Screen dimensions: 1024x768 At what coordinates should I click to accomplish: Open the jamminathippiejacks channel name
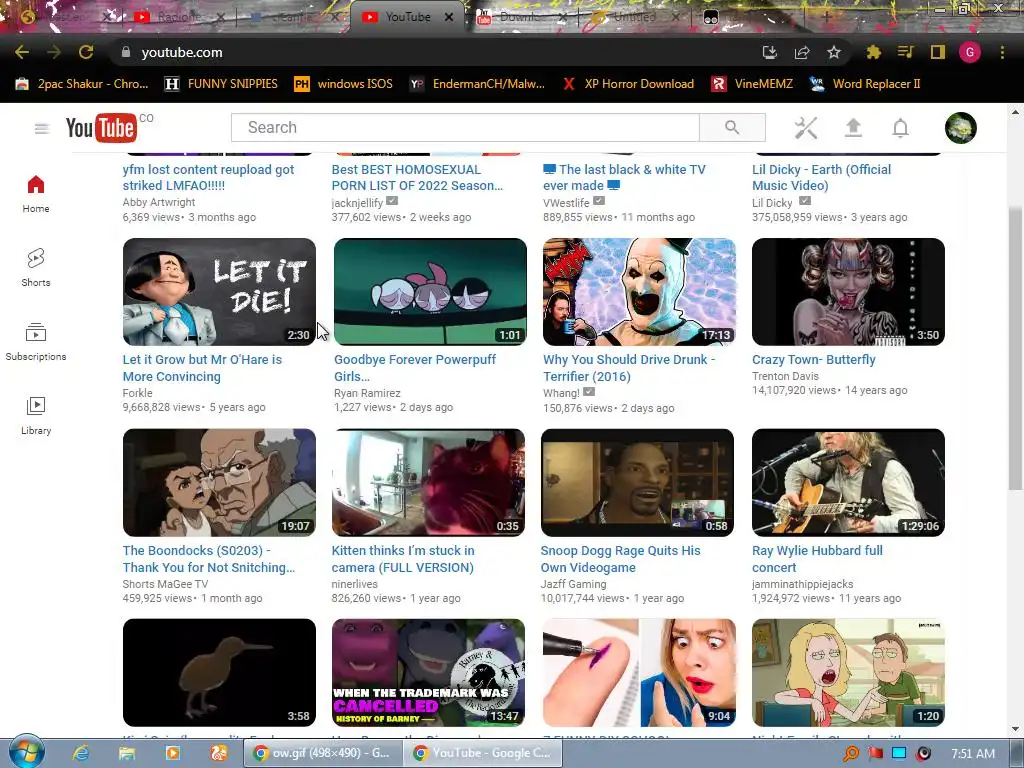[803, 584]
